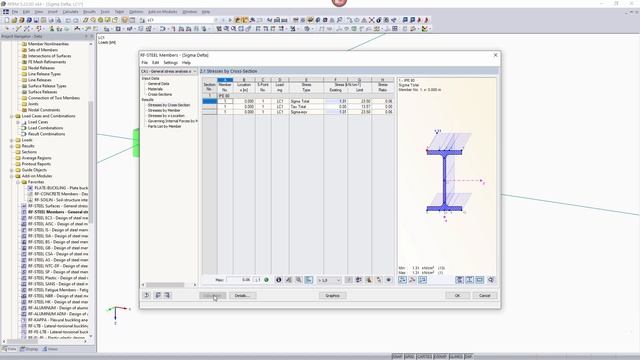
Task: Open the > 1.0 stress ratio filter dropdown
Action: [x=329, y=280]
